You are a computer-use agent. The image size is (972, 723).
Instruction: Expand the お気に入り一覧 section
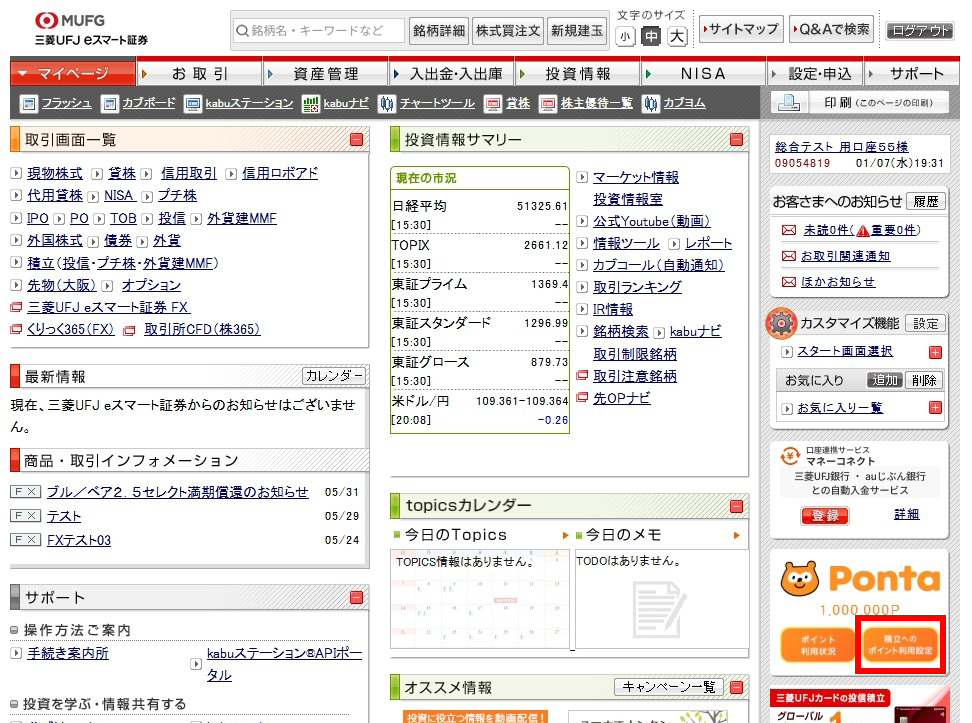(x=935, y=408)
